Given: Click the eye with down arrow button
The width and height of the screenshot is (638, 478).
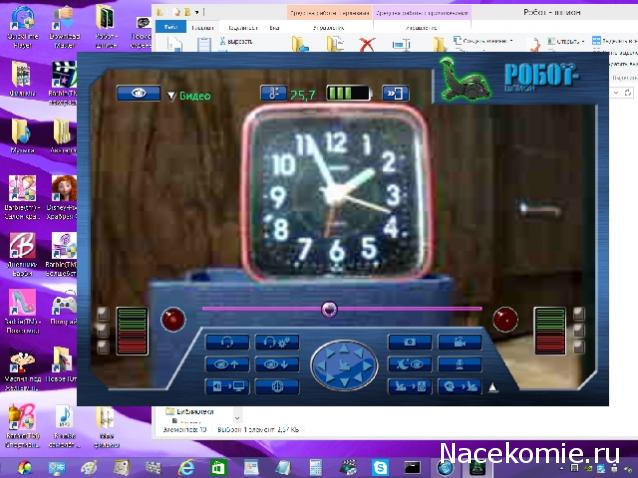Looking at the screenshot, I should pos(277,364).
